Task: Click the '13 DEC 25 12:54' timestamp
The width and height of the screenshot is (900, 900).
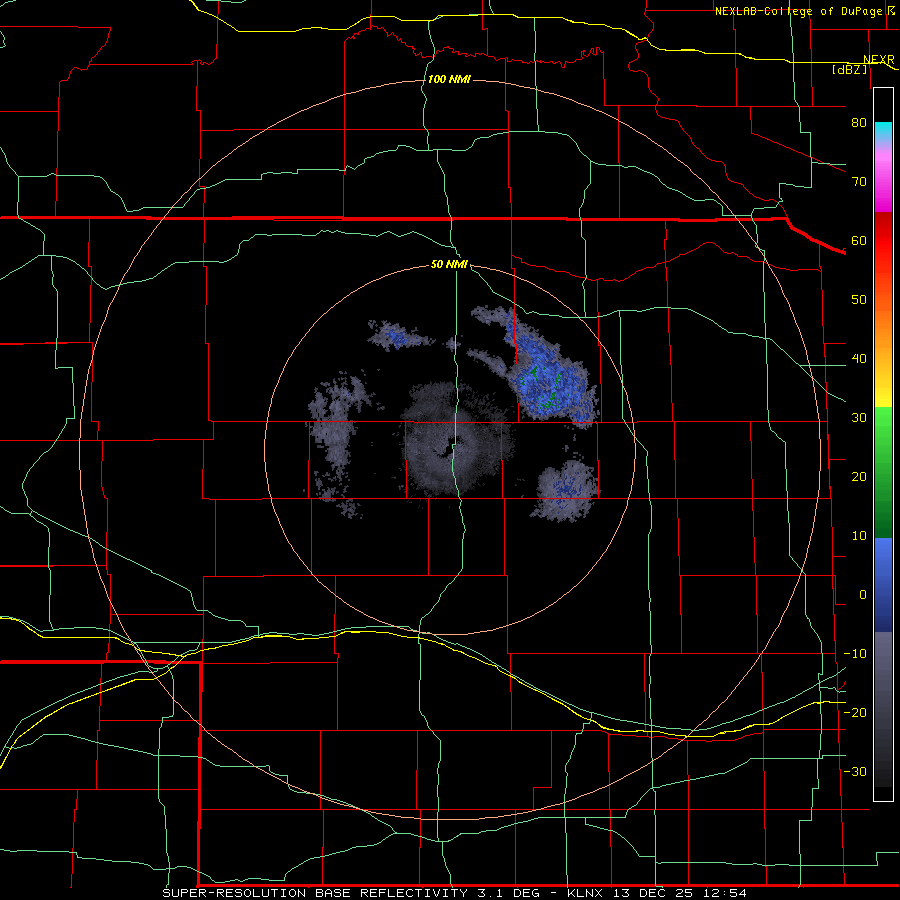Action: (x=680, y=893)
